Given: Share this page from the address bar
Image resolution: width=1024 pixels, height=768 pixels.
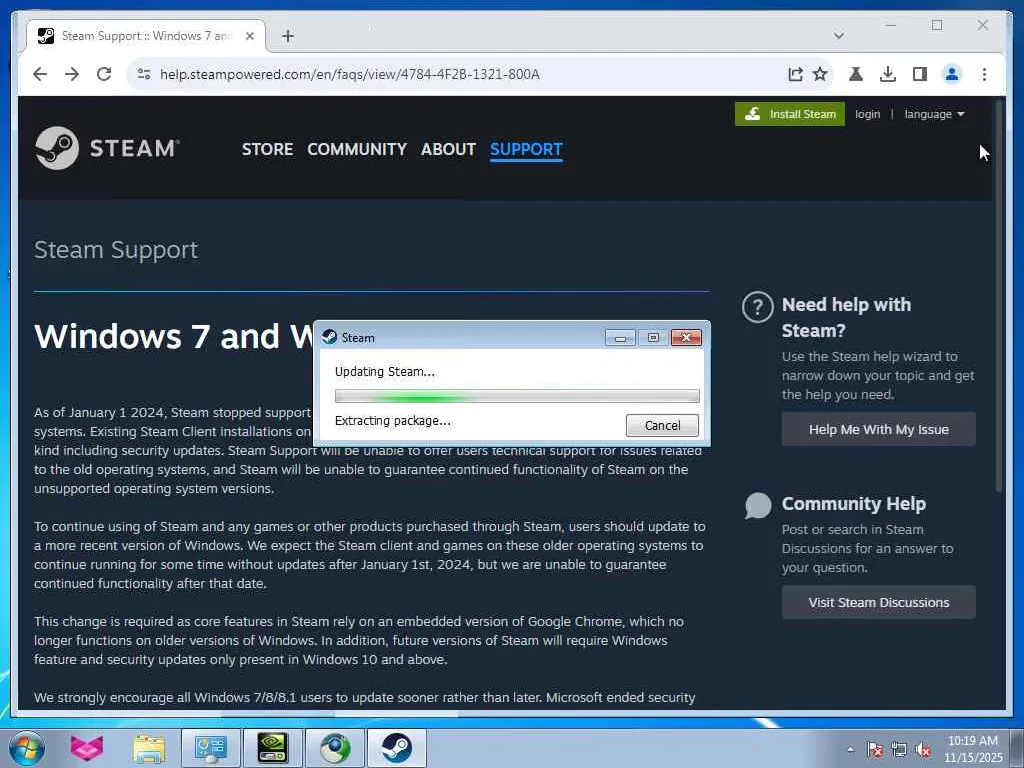Looking at the screenshot, I should pyautogui.click(x=795, y=74).
